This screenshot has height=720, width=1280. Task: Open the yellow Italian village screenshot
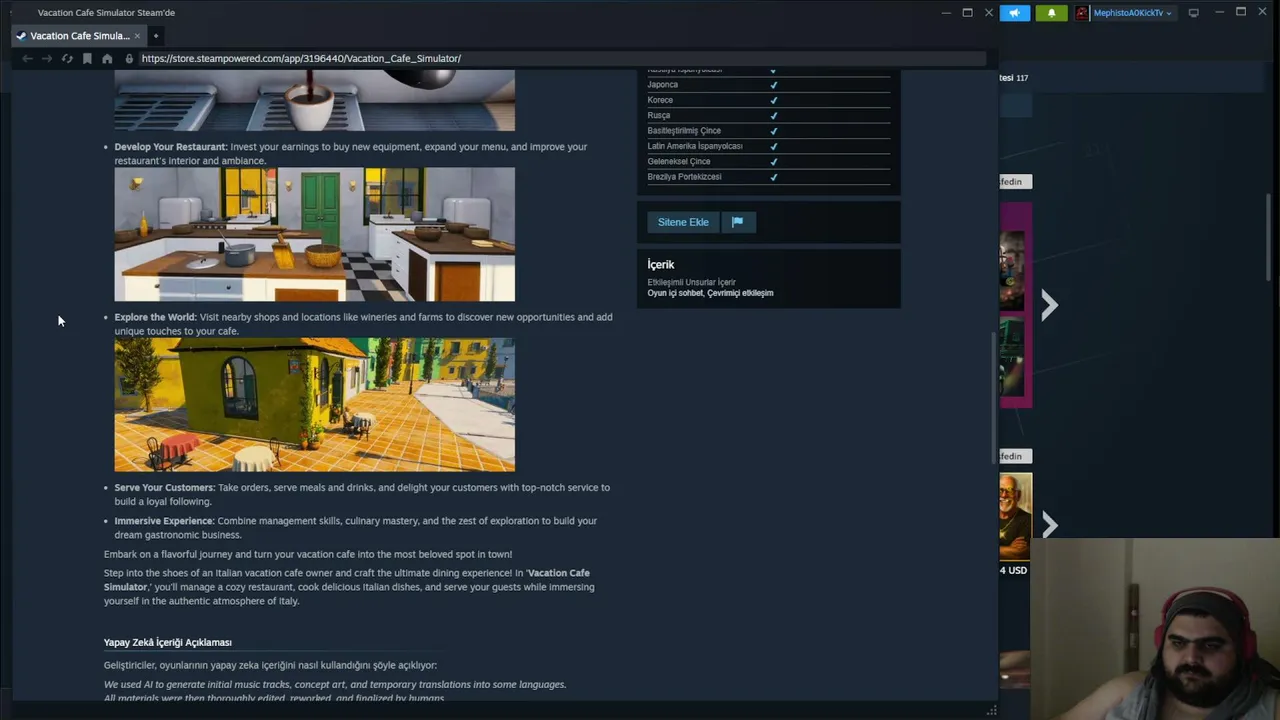tap(314, 404)
